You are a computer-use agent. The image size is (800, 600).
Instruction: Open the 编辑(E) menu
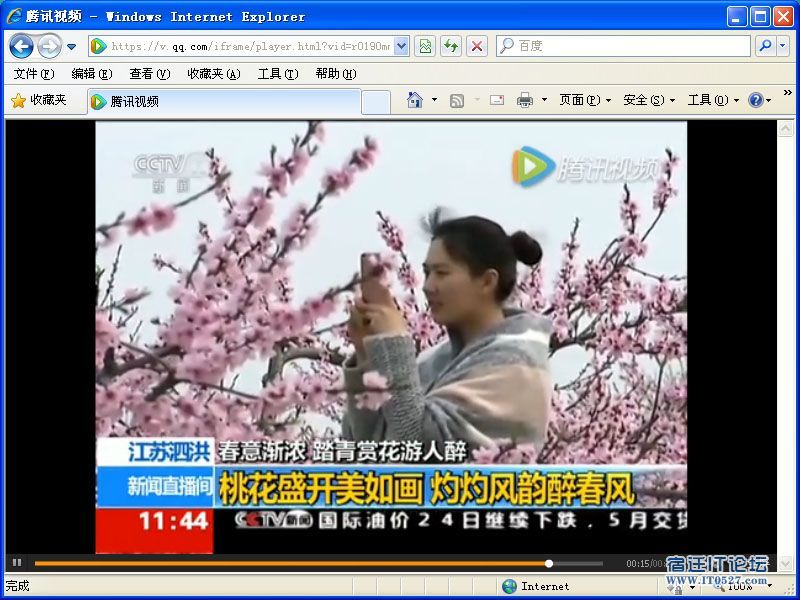(92, 74)
